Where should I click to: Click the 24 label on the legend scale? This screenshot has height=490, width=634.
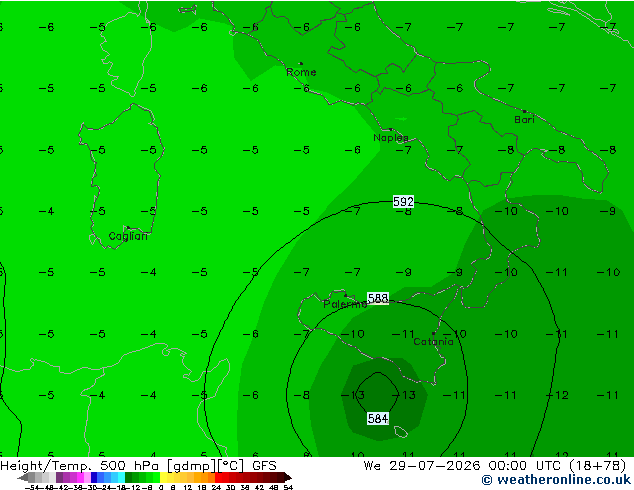[x=216, y=487]
